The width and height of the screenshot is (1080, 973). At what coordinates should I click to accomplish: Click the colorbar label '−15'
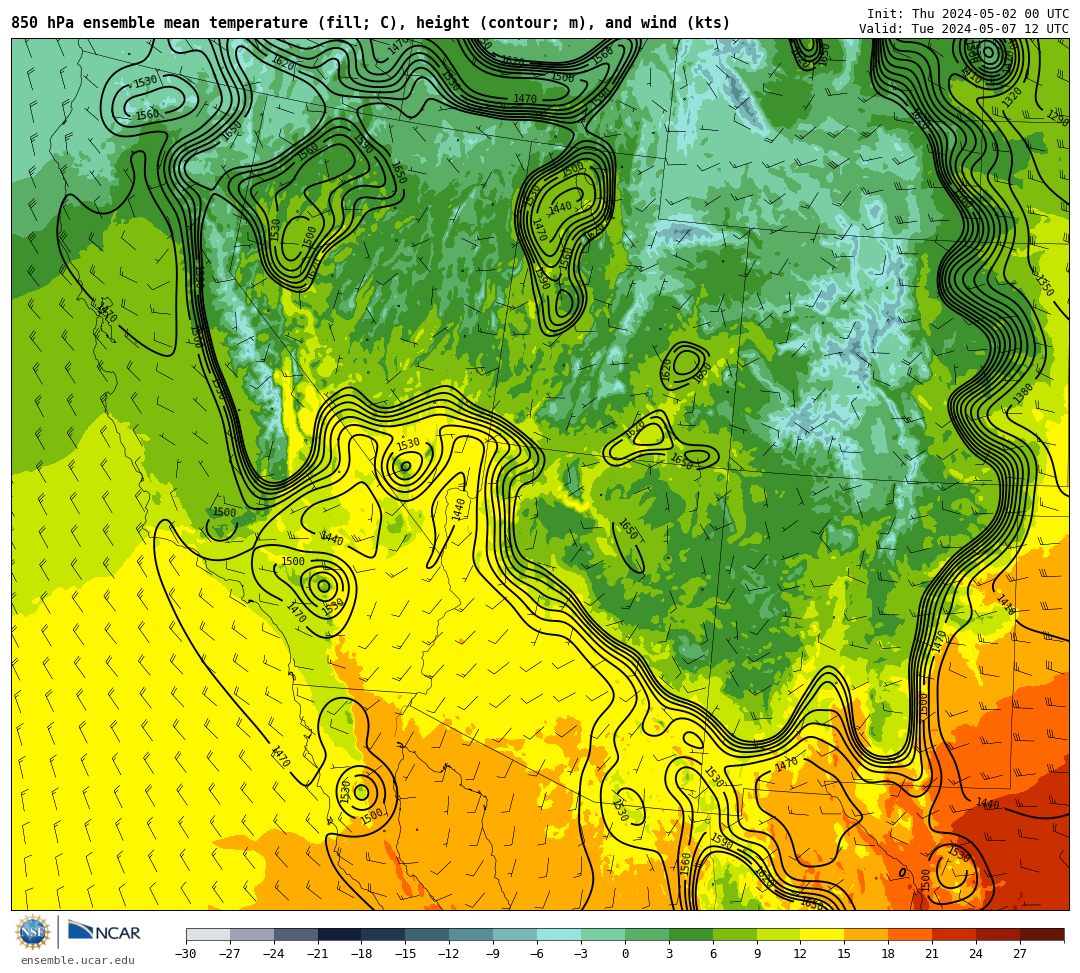coord(406,954)
